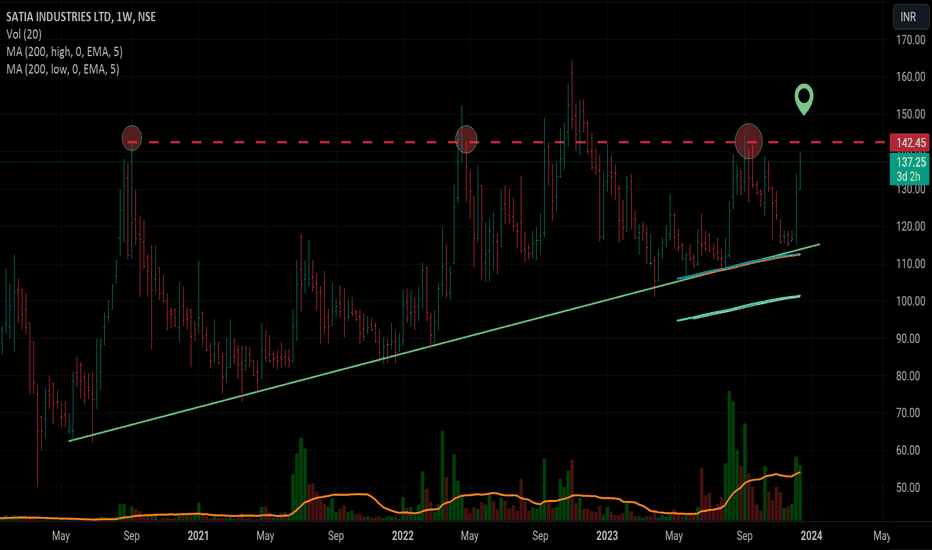The height and width of the screenshot is (550, 932).
Task: Open the INR currency selector
Action: [x=909, y=17]
